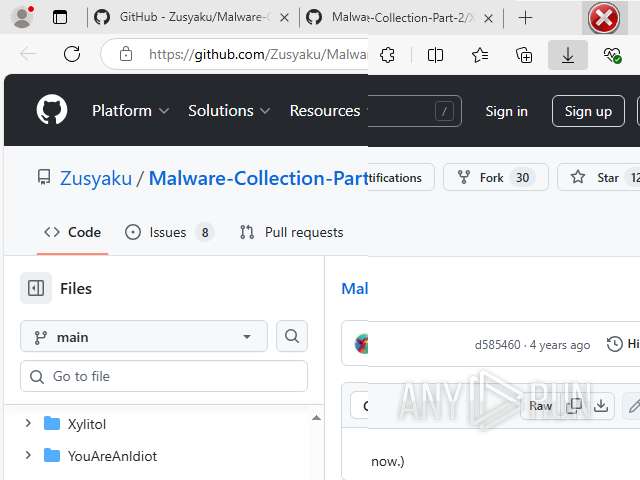Open file History clock icon
640x480 pixels.
point(615,344)
